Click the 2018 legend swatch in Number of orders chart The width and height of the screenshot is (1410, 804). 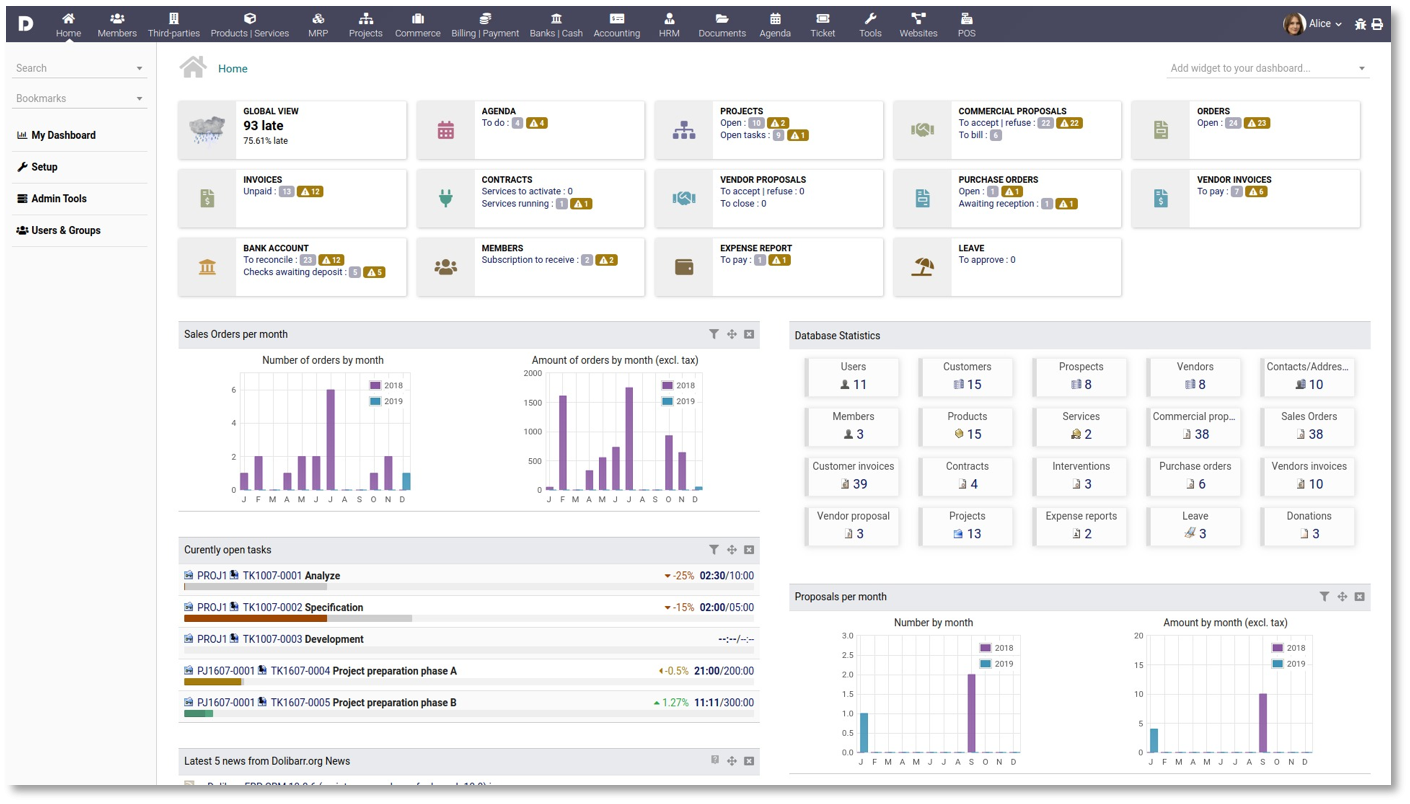pos(375,385)
